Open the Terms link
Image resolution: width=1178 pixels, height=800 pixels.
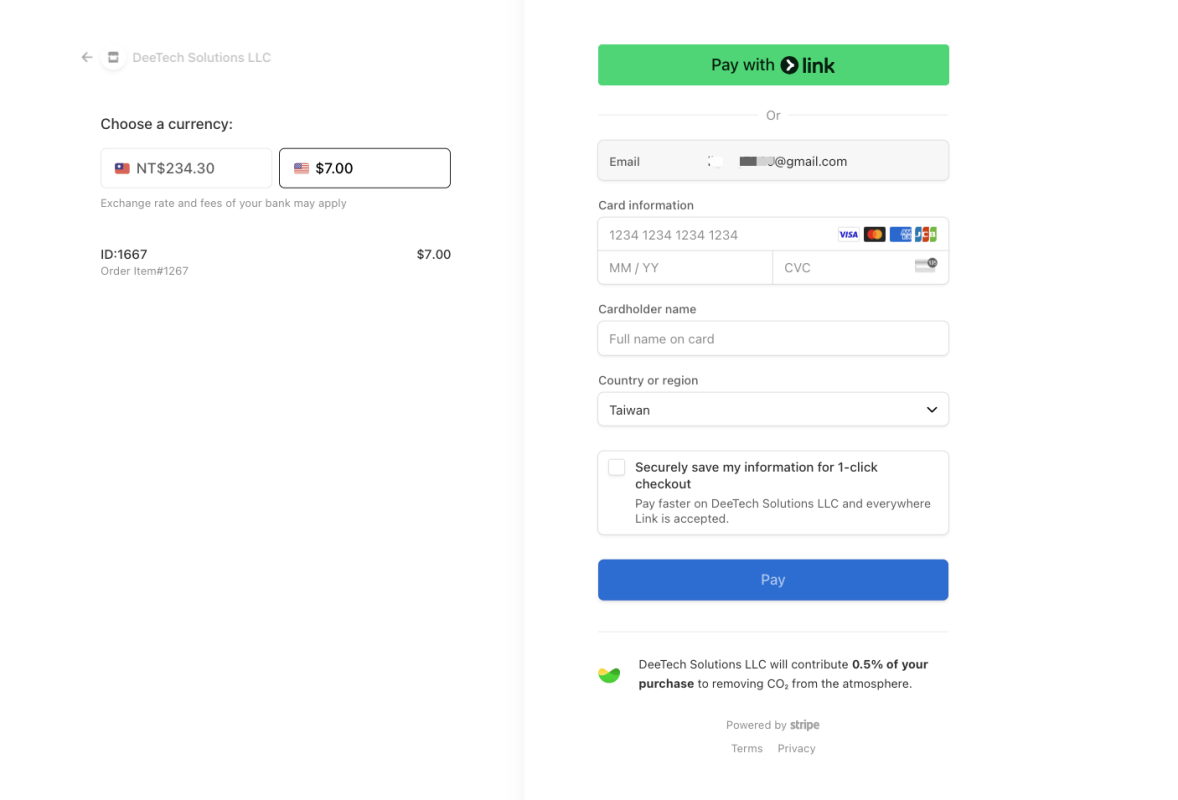[747, 748]
